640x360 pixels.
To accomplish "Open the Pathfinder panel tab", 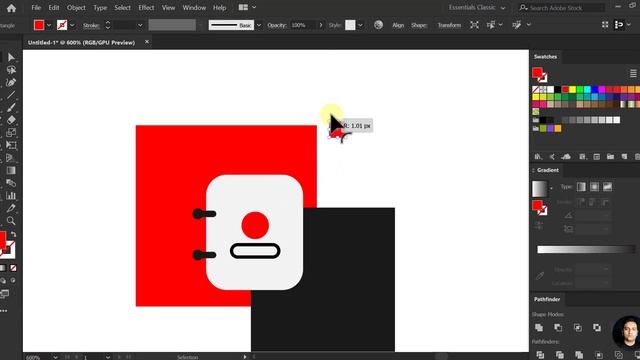I will point(547,299).
